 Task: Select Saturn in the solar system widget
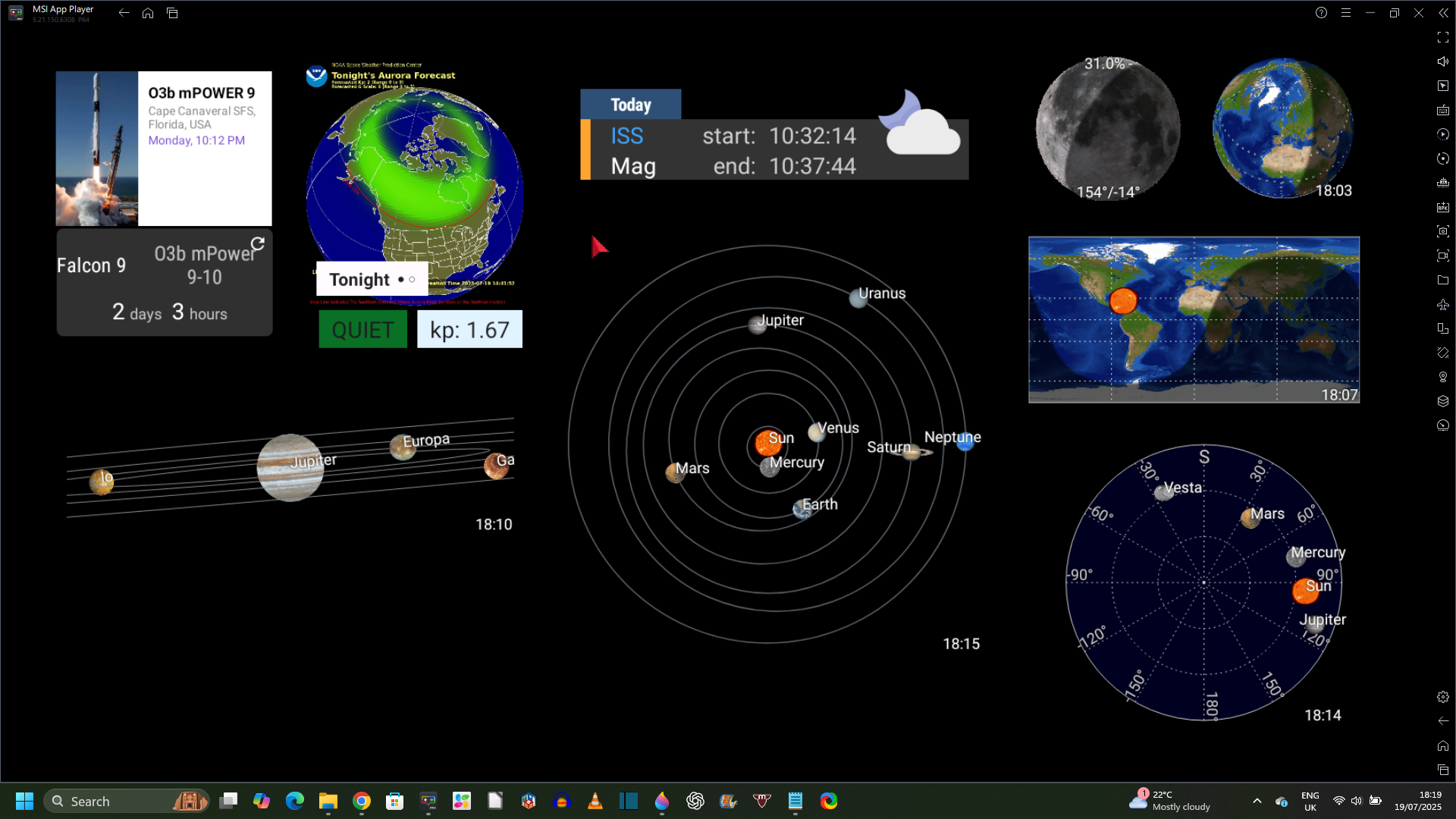[x=911, y=452]
